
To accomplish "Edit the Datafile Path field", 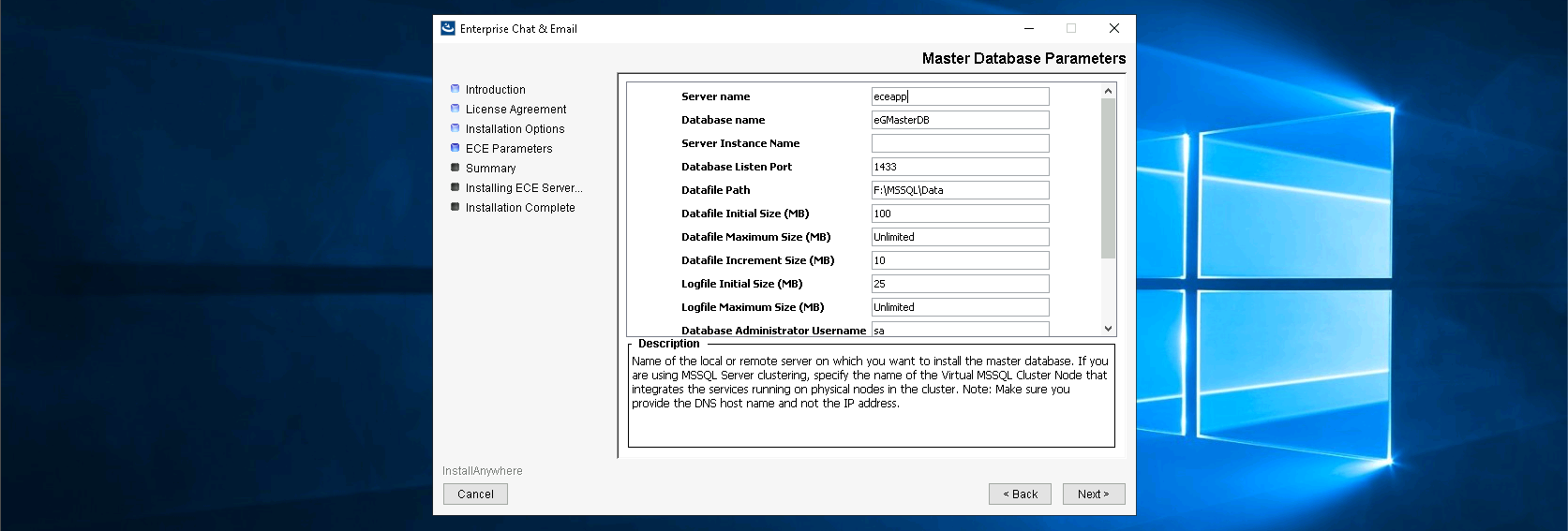I will click(x=960, y=190).
